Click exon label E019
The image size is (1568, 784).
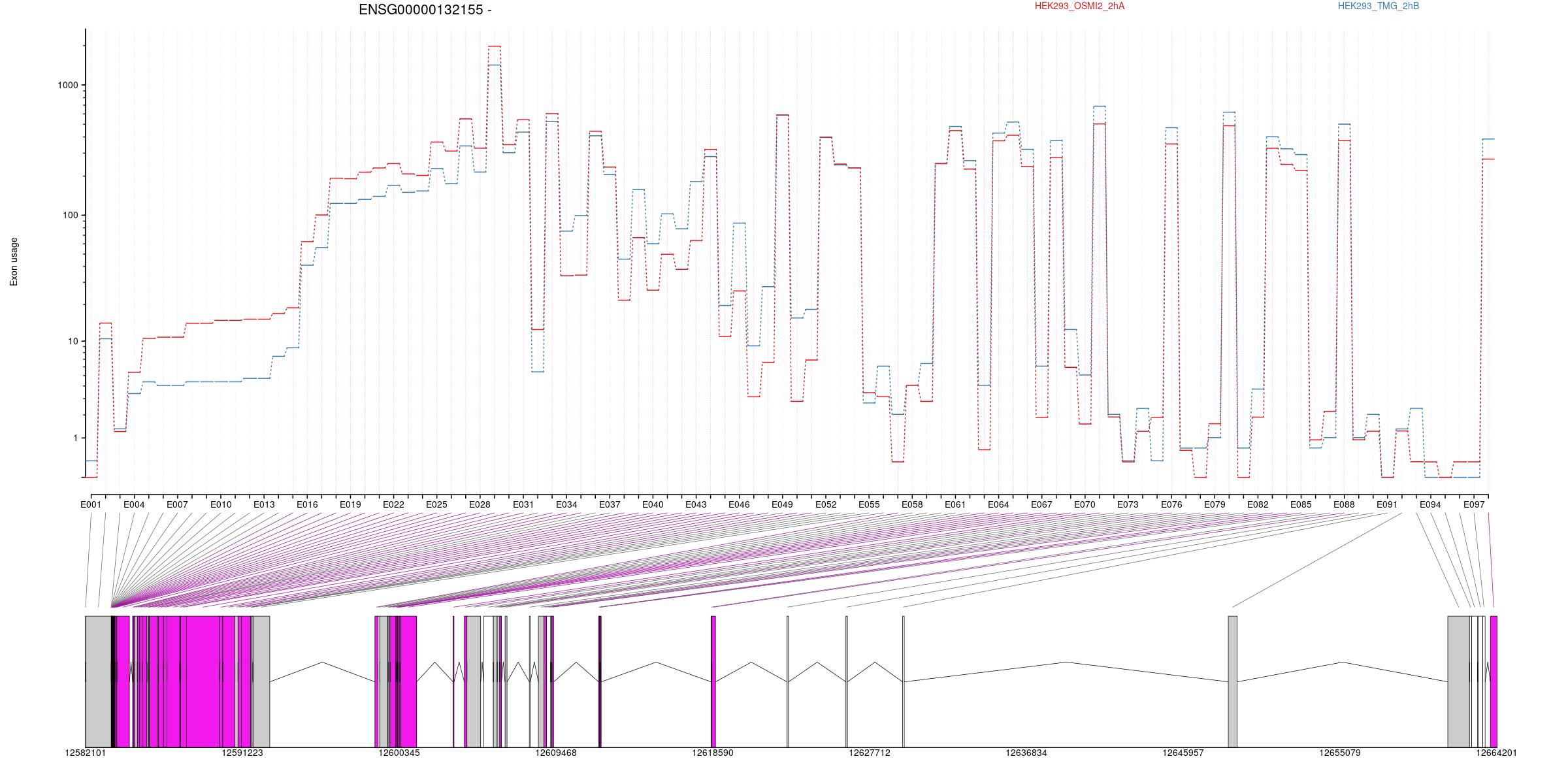tap(350, 504)
